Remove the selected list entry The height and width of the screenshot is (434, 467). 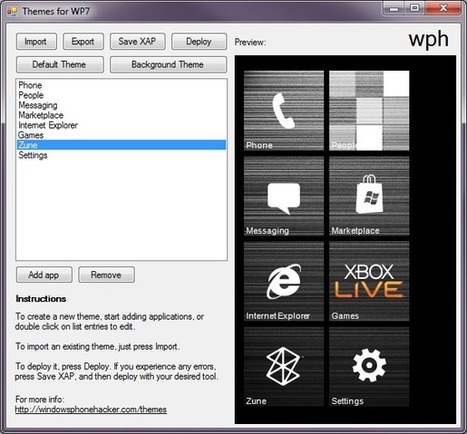106,275
